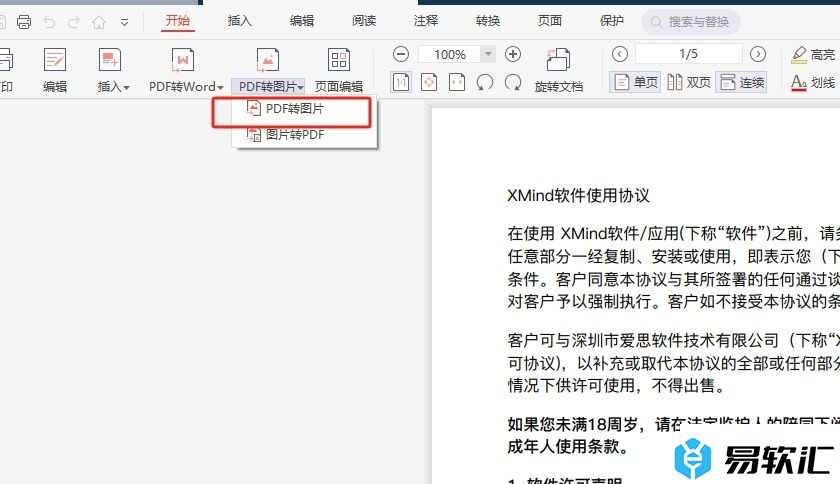Open the 插入 ribbon dropdown button
Image resolution: width=840 pixels, height=484 pixels.
(x=113, y=70)
